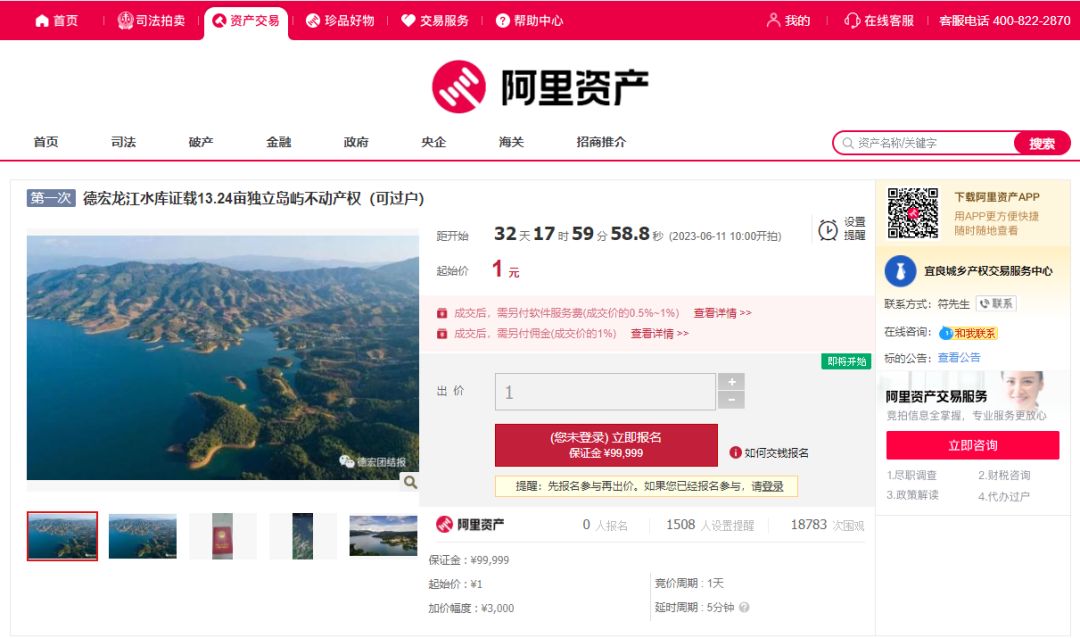Click the 在线客服 headset icon
The height and width of the screenshot is (638, 1080).
pos(852,19)
